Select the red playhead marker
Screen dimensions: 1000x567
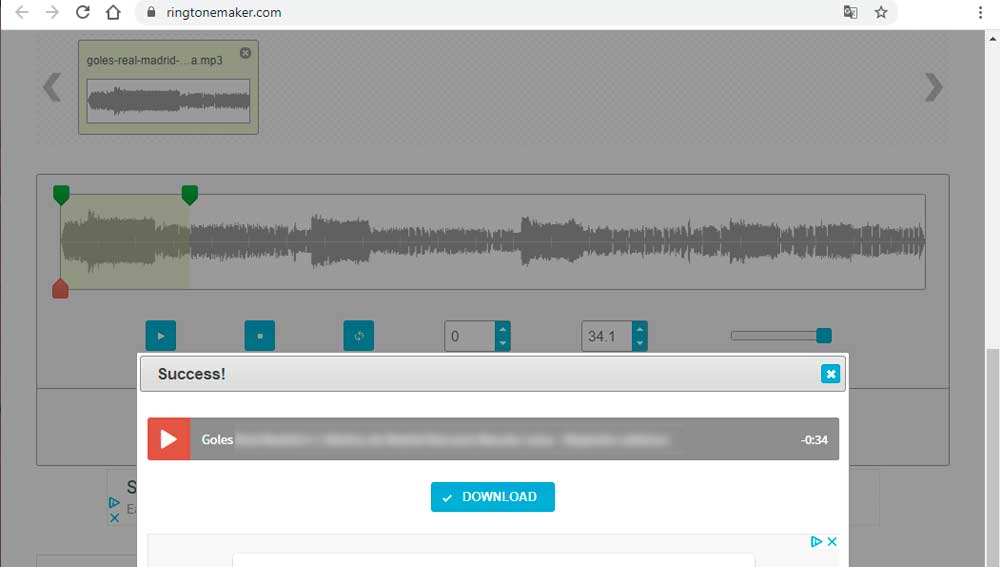[60, 289]
